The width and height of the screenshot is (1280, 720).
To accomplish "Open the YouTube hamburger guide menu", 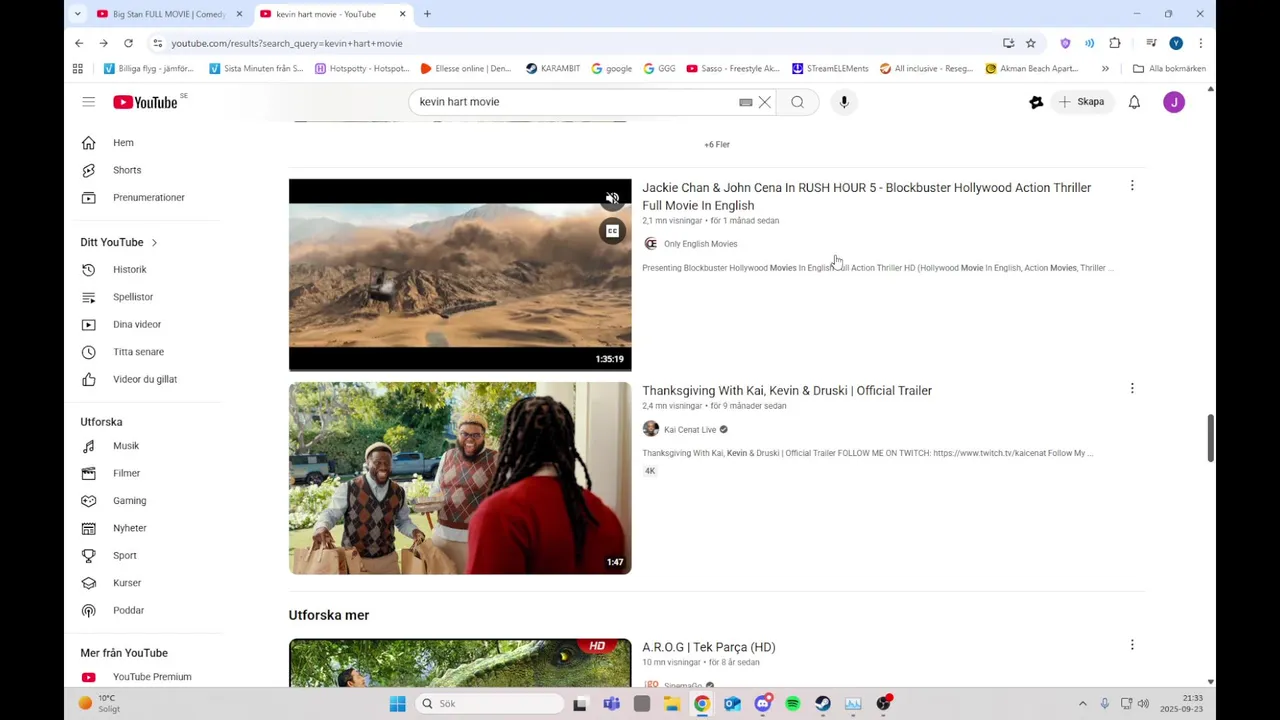I will 89,102.
